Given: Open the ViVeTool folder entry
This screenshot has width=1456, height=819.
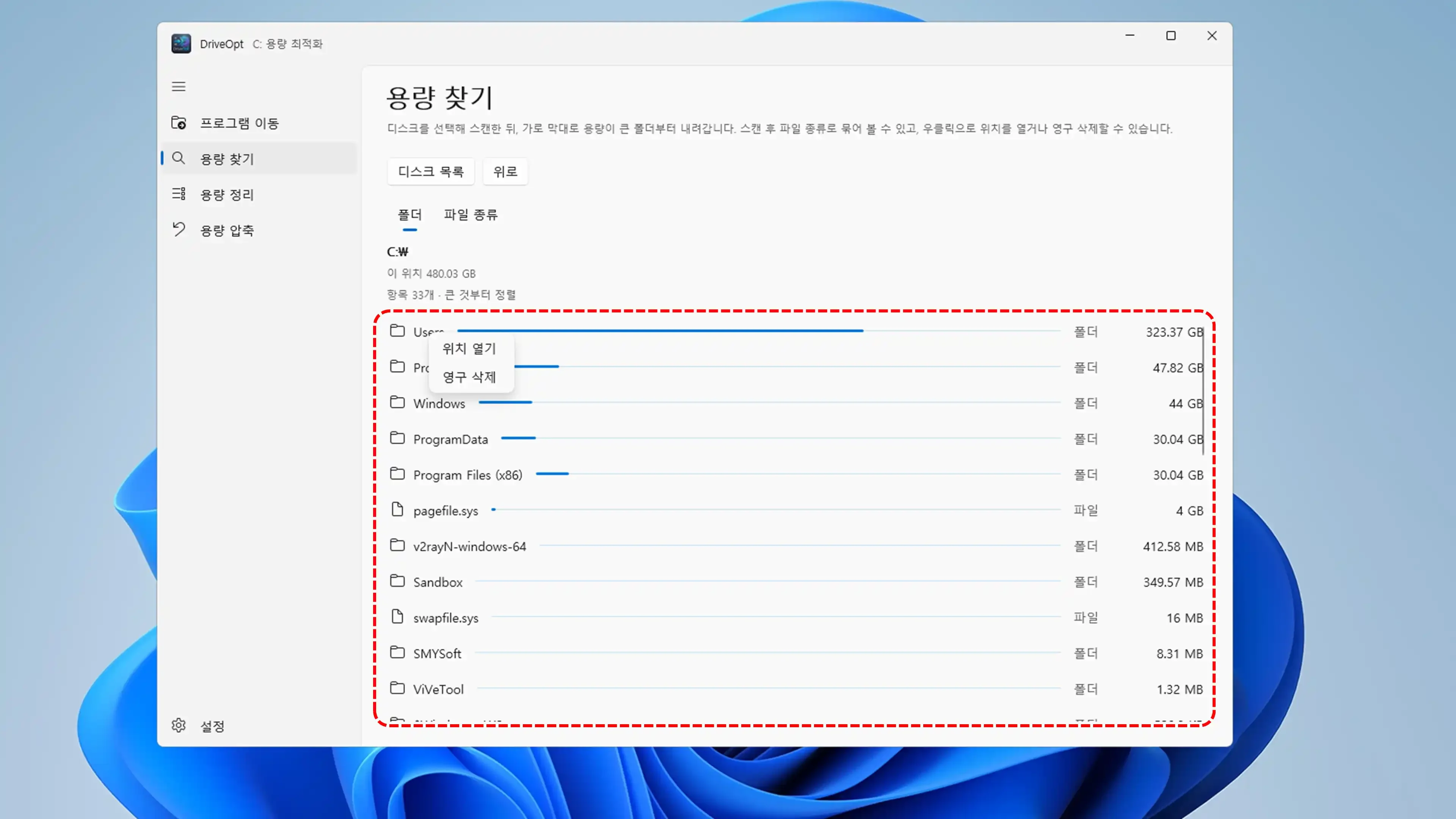Looking at the screenshot, I should tap(796, 689).
